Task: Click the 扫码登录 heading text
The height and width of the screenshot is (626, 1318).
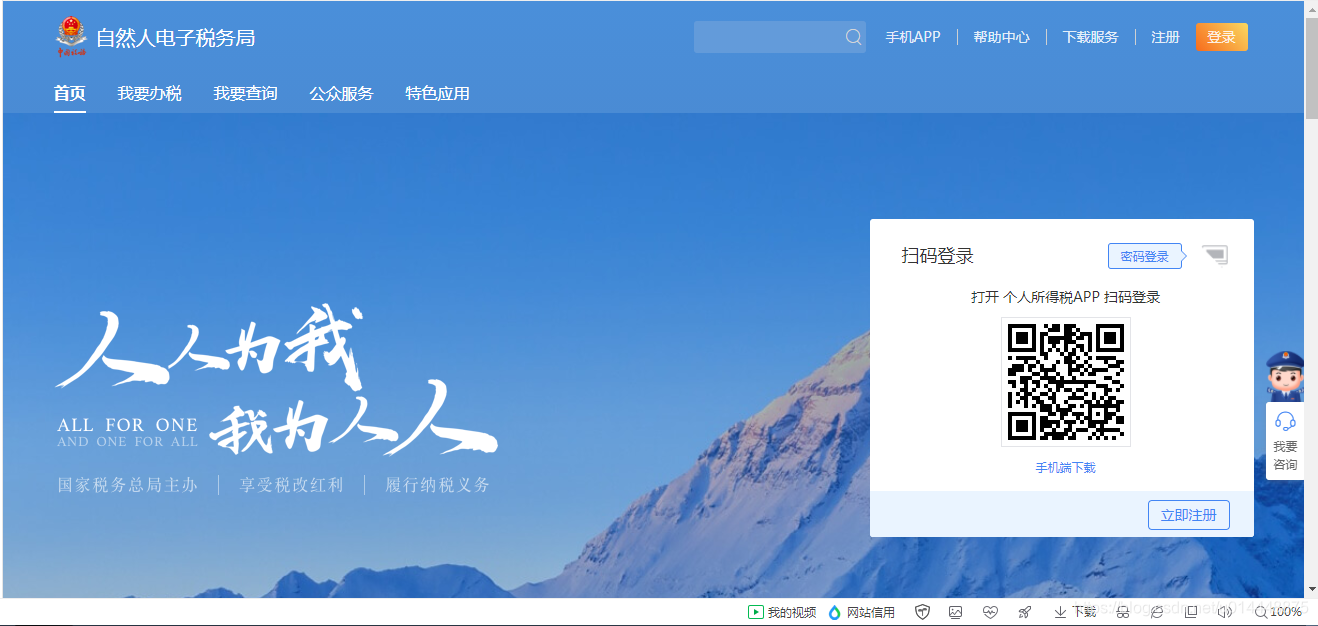Action: 938,255
